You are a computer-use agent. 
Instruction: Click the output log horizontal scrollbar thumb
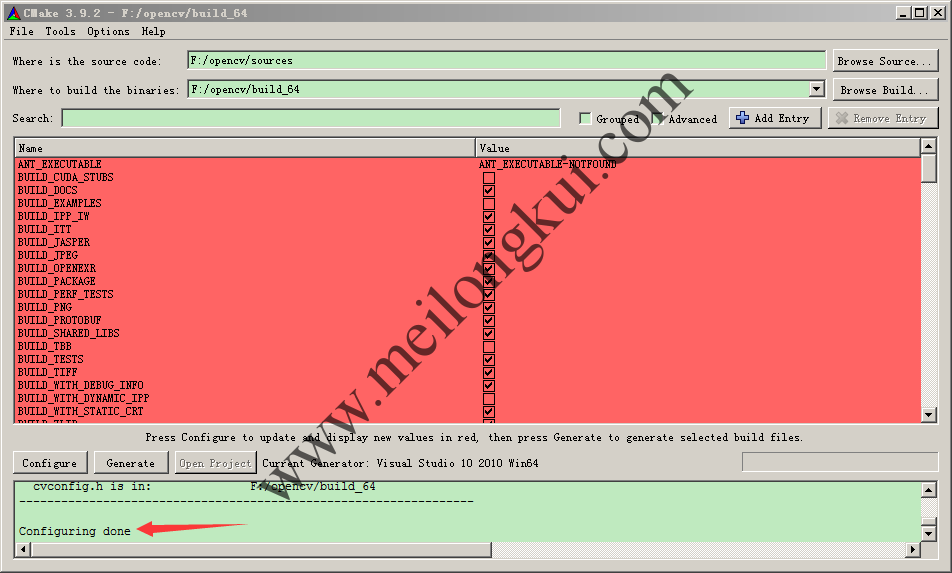click(x=261, y=549)
